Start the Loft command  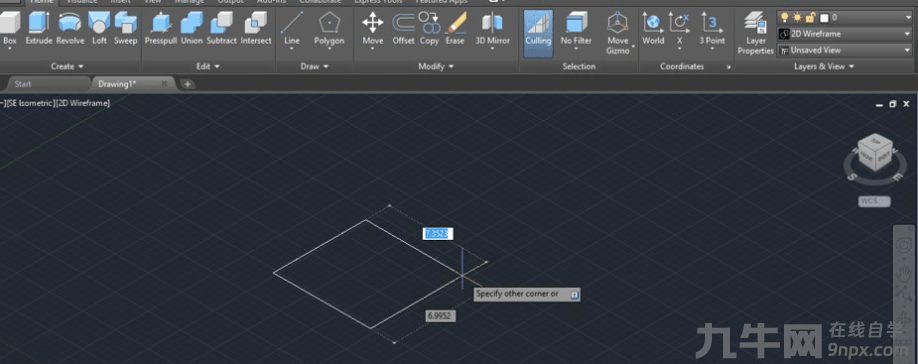click(100, 28)
